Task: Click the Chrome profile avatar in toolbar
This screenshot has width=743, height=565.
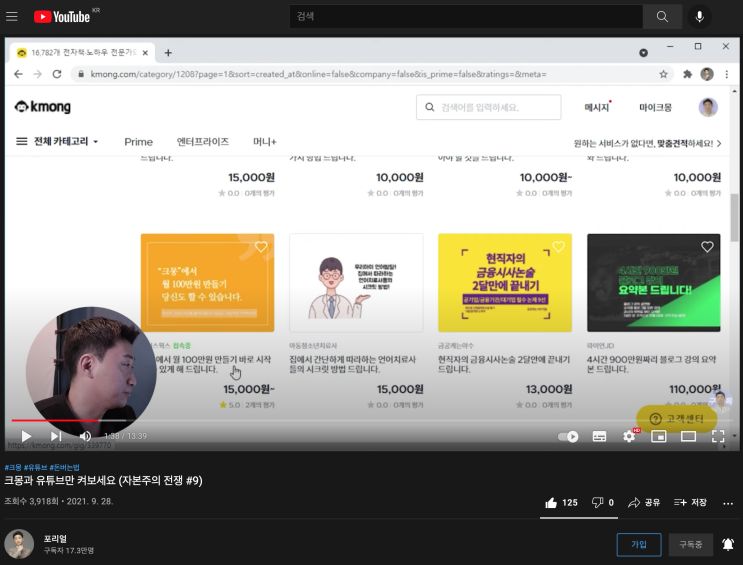Action: pos(707,74)
